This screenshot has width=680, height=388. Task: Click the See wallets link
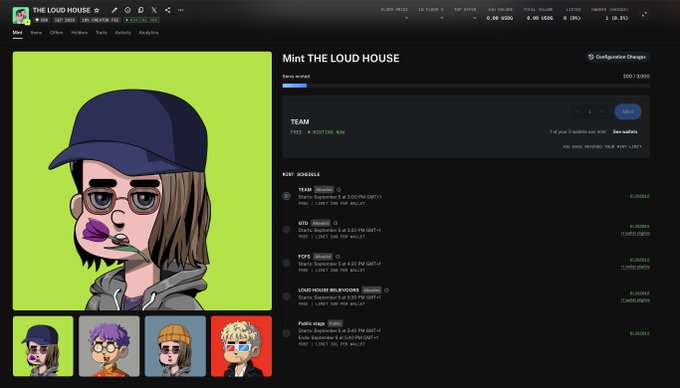(x=625, y=131)
